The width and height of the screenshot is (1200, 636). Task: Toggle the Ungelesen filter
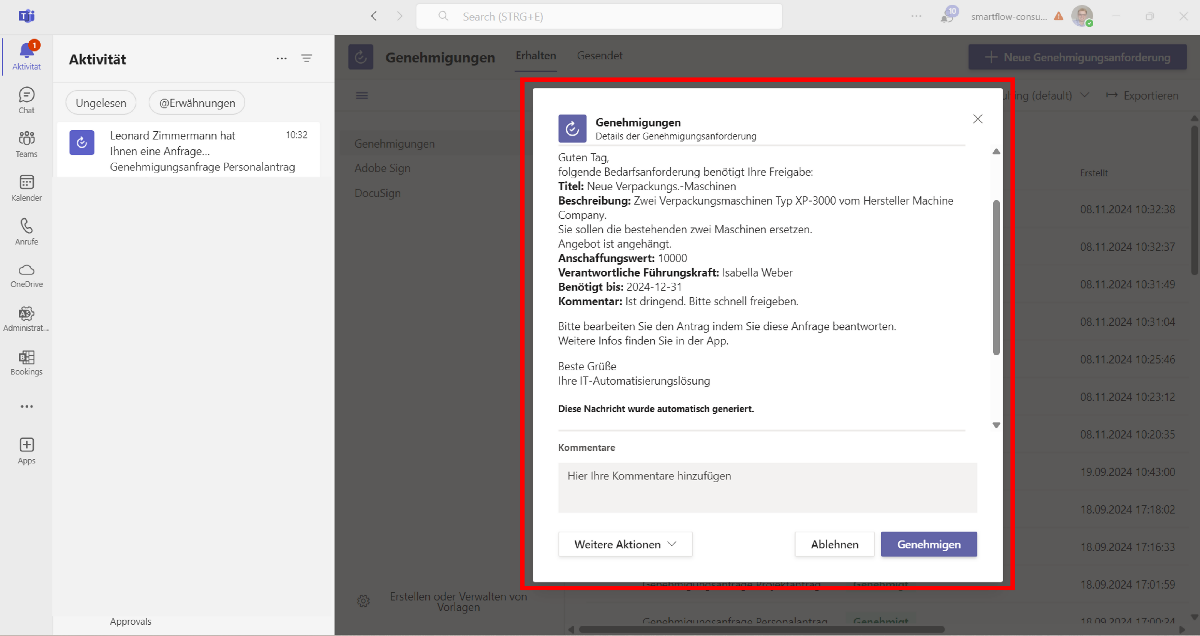(101, 102)
